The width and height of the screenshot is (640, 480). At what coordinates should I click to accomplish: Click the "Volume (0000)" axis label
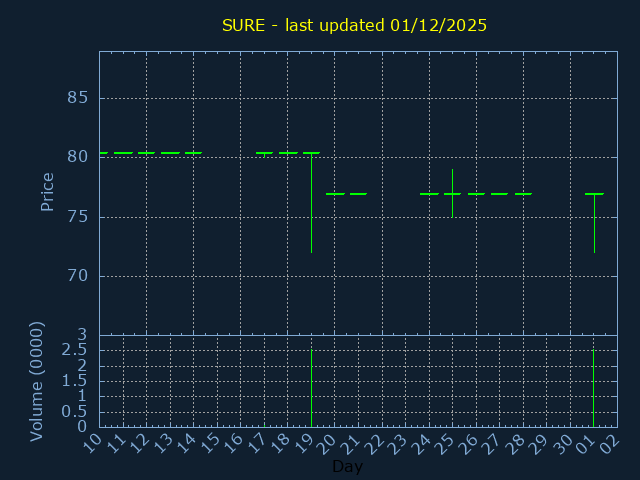point(37,381)
